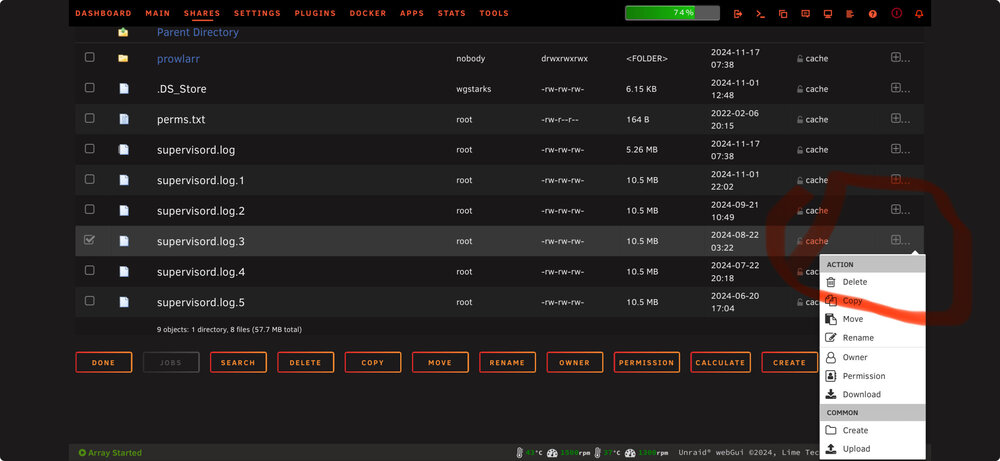1000x461 pixels.
Task: Click the Rename button in bottom bar
Action: click(507, 362)
